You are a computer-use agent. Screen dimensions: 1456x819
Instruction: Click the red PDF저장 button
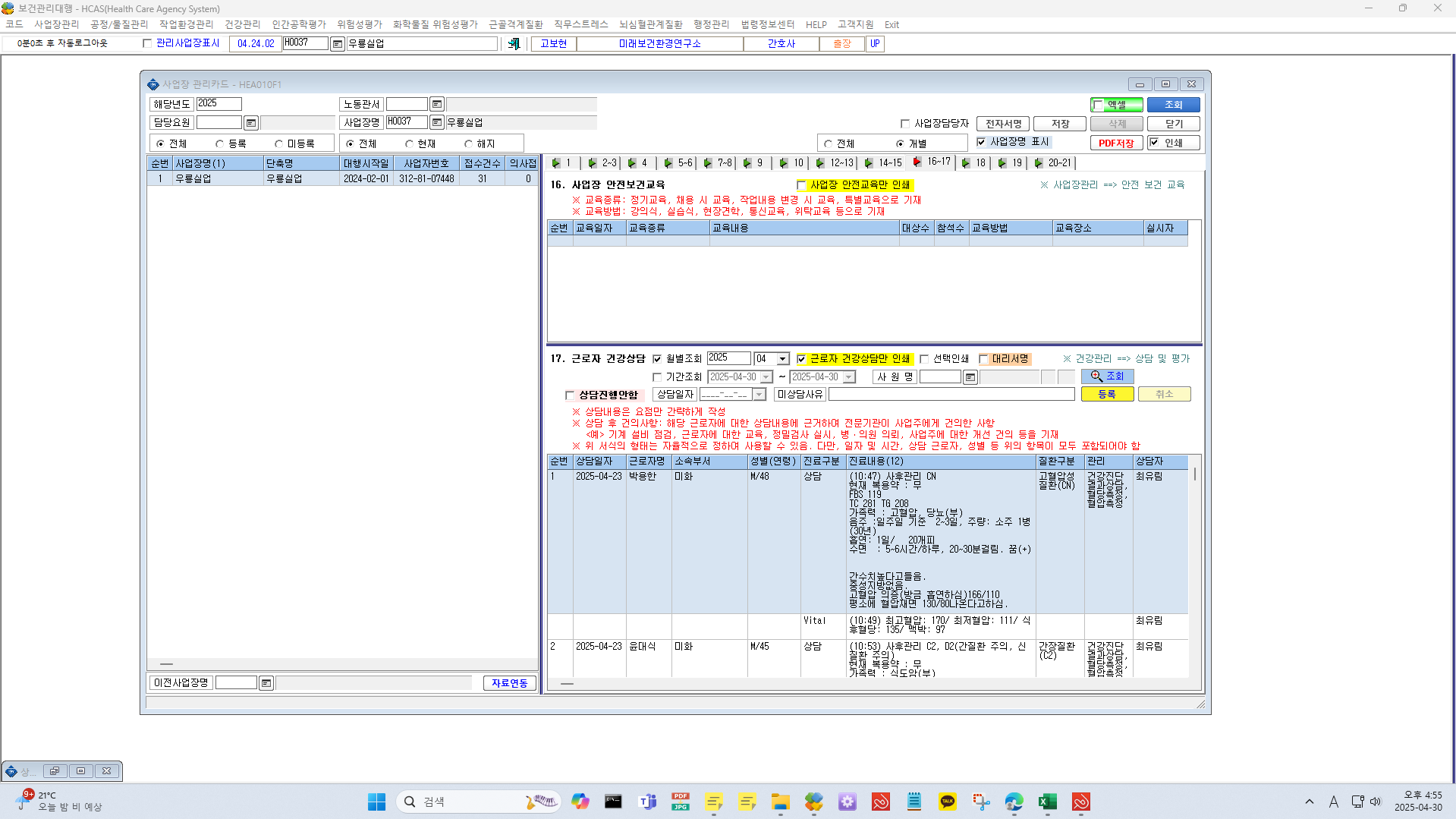[x=1116, y=143]
